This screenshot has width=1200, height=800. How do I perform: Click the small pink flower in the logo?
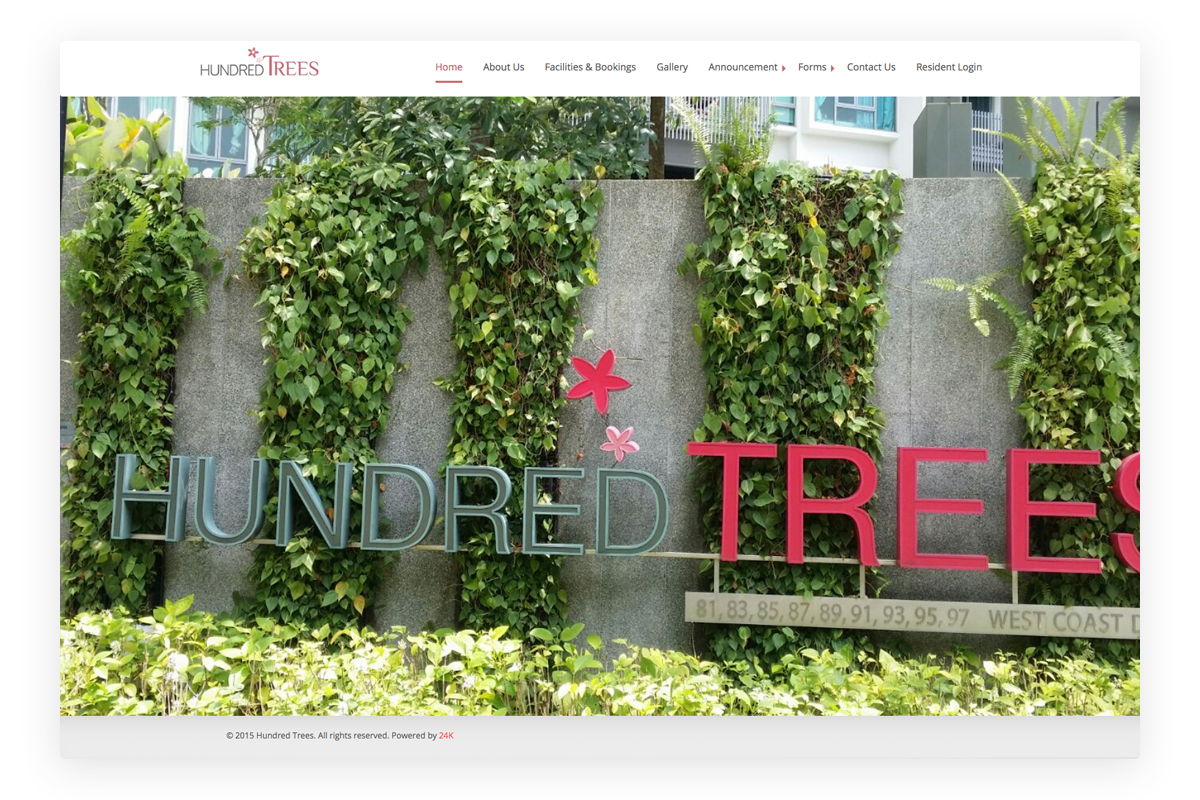(x=259, y=60)
